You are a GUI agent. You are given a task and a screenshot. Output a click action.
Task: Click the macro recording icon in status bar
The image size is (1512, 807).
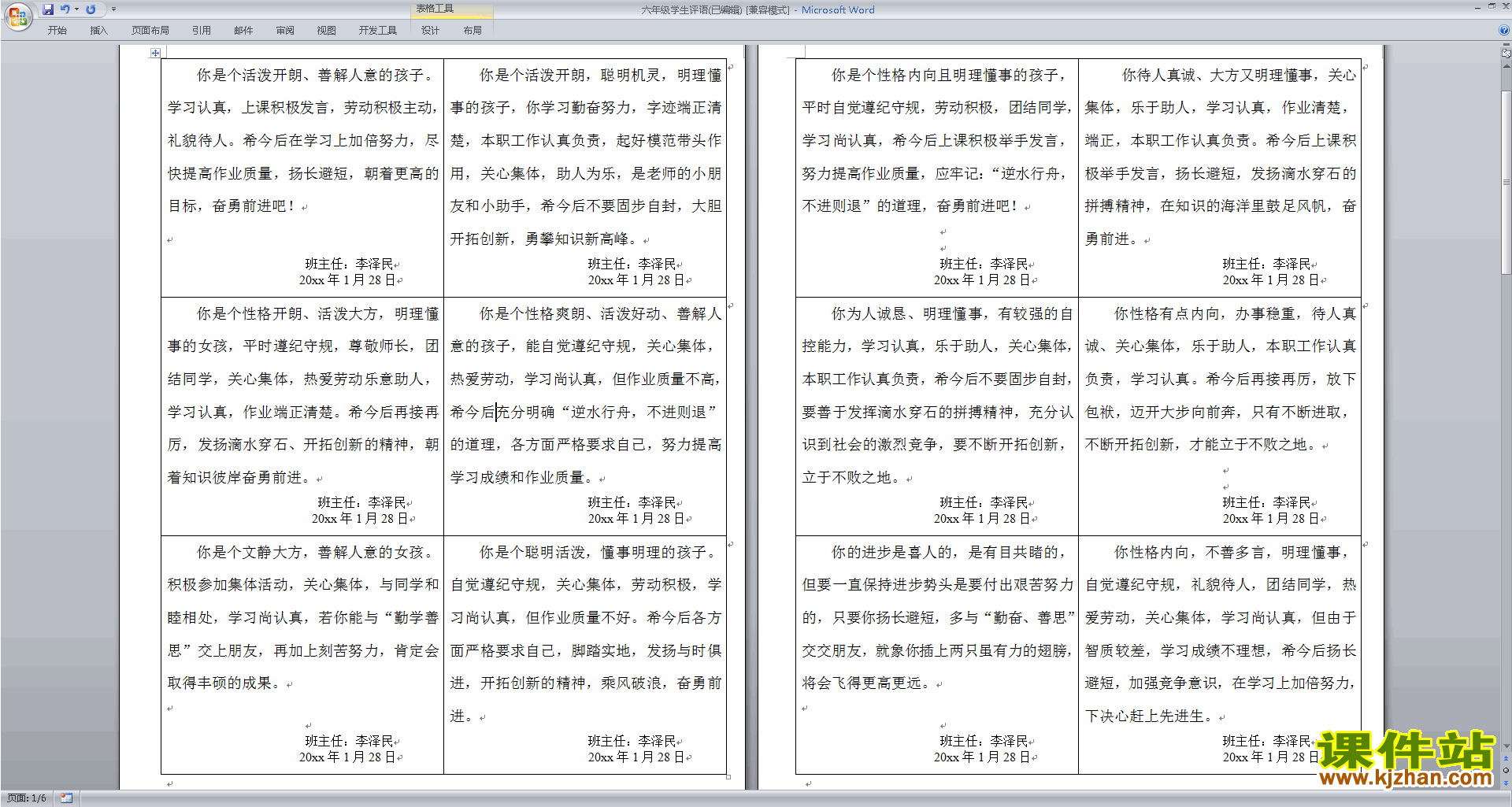(66, 798)
